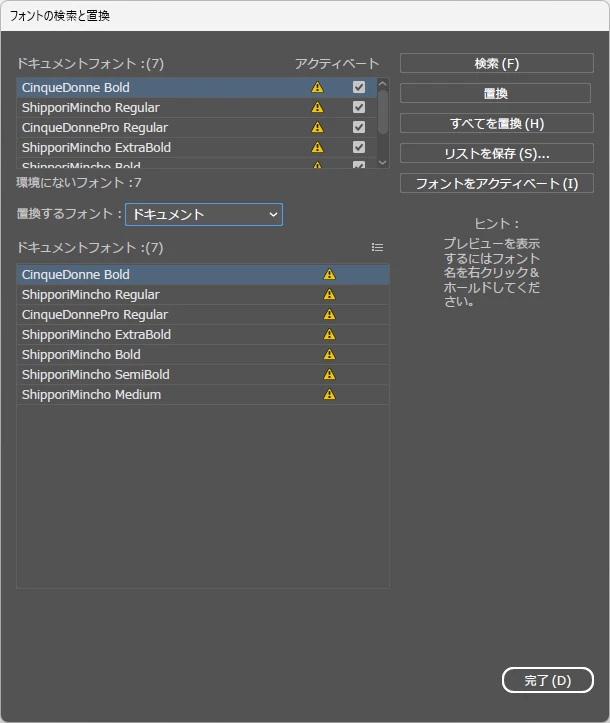Select CinqueDonnePro Regular in the top document fonts list

tap(196, 127)
